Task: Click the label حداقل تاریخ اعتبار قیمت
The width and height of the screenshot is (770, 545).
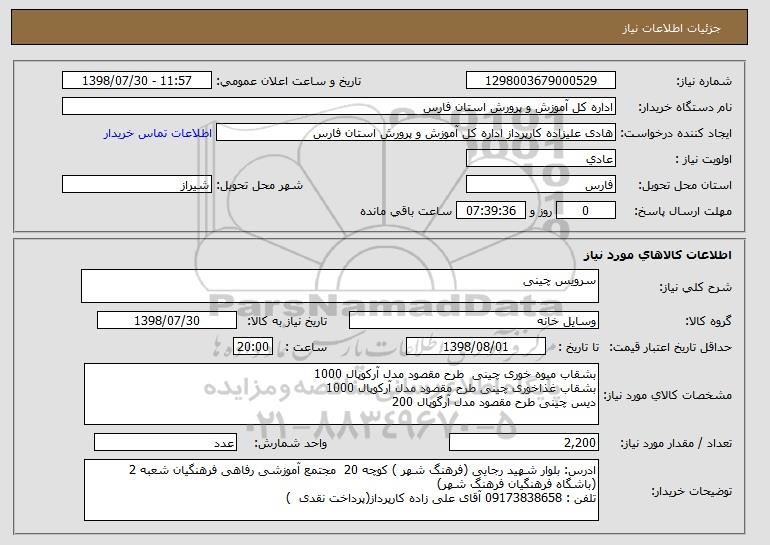Action: (671, 347)
